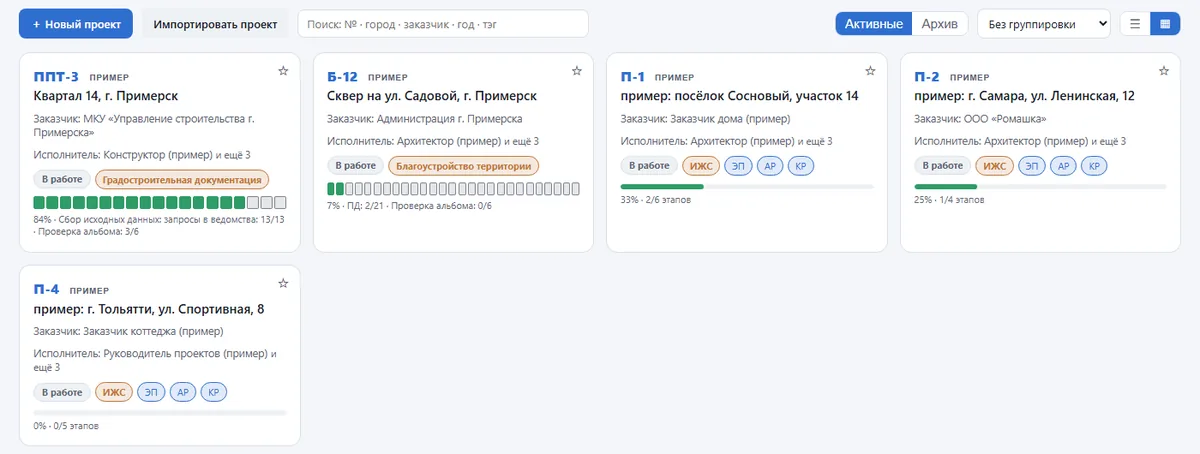Open project code П-2
The height and width of the screenshot is (454, 1200).
coord(927,77)
